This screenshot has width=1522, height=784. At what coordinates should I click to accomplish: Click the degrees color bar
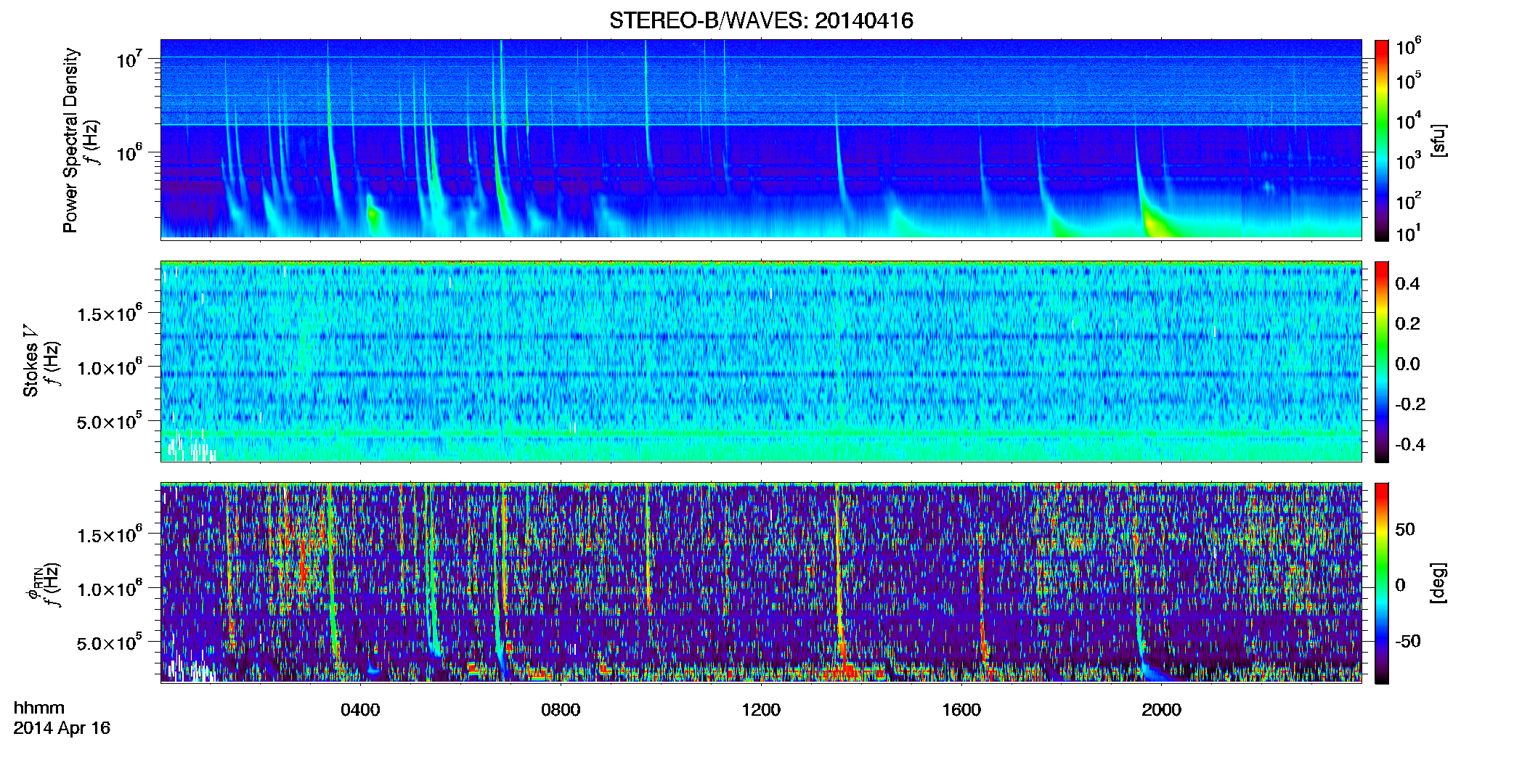tap(1381, 583)
